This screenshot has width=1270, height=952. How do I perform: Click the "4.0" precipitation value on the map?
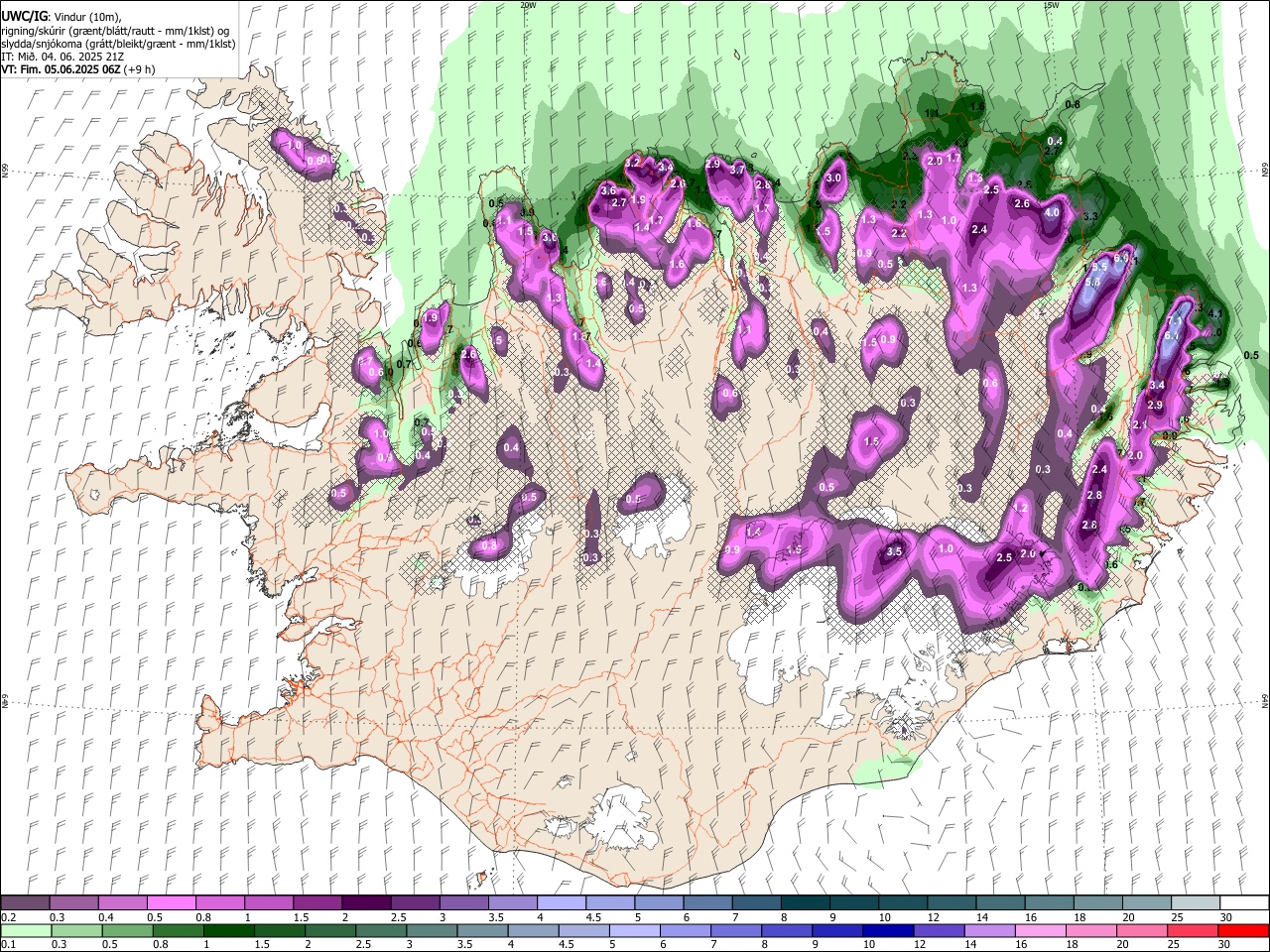(1052, 212)
